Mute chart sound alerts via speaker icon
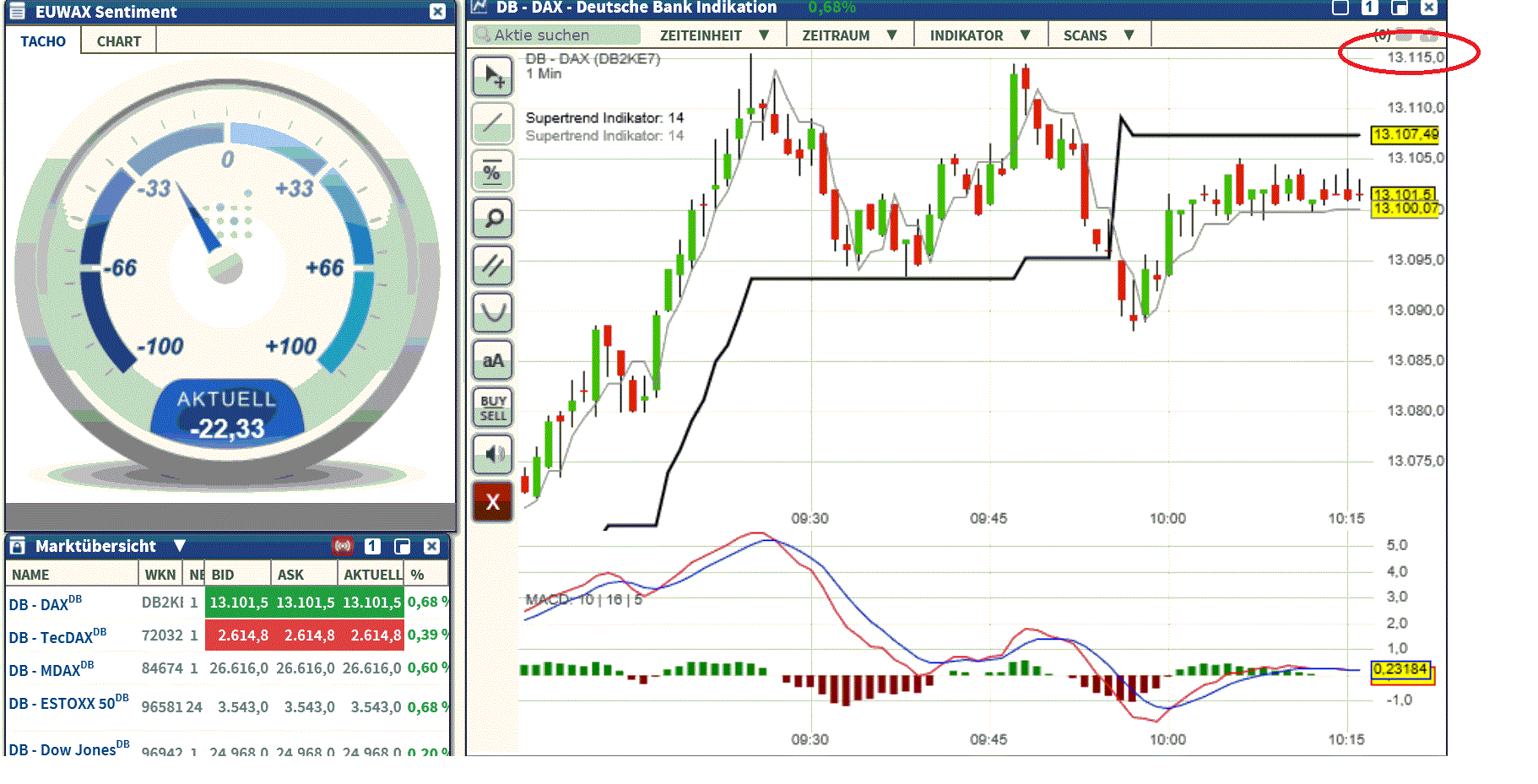1538x784 pixels. pyautogui.click(x=493, y=454)
